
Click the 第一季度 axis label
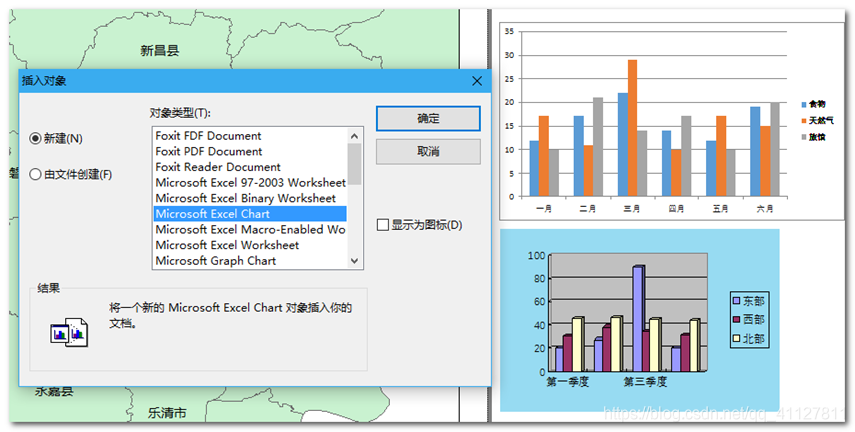(x=568, y=382)
